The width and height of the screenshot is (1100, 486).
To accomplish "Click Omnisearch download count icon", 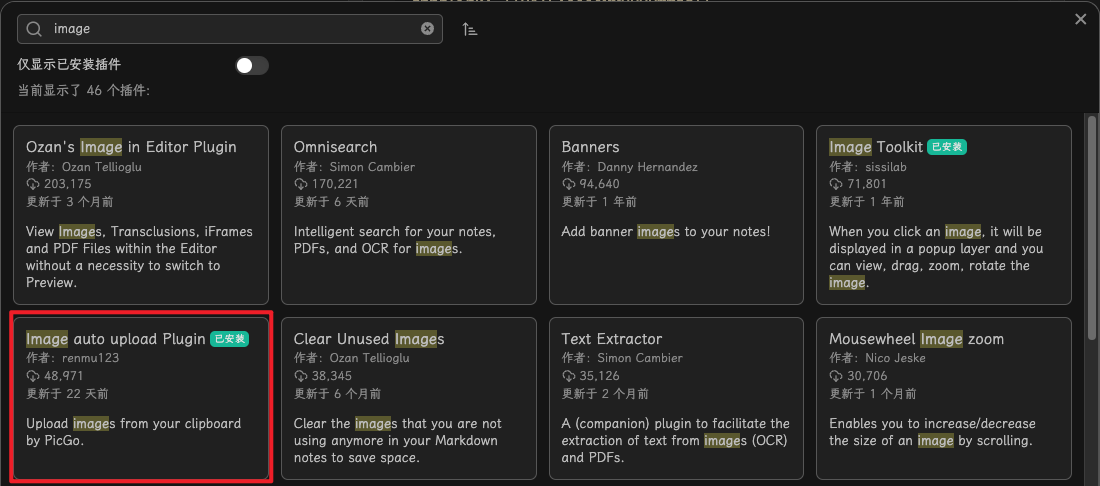I will click(301, 184).
